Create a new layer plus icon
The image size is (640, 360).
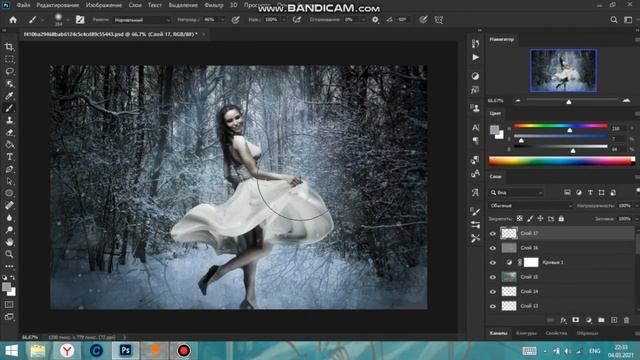(x=614, y=320)
